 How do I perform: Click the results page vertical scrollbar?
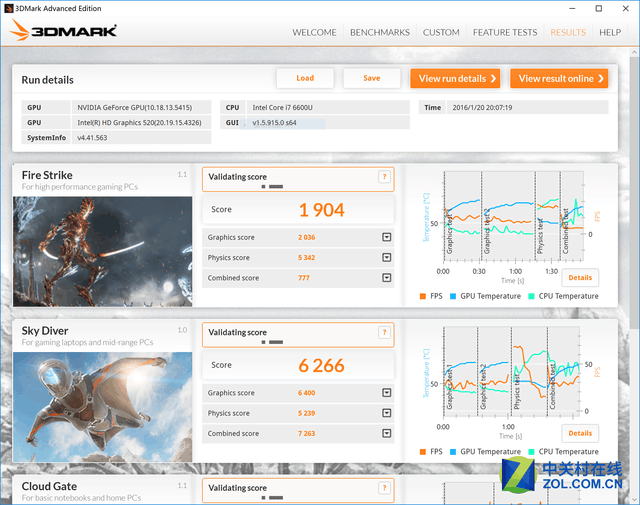point(634,192)
